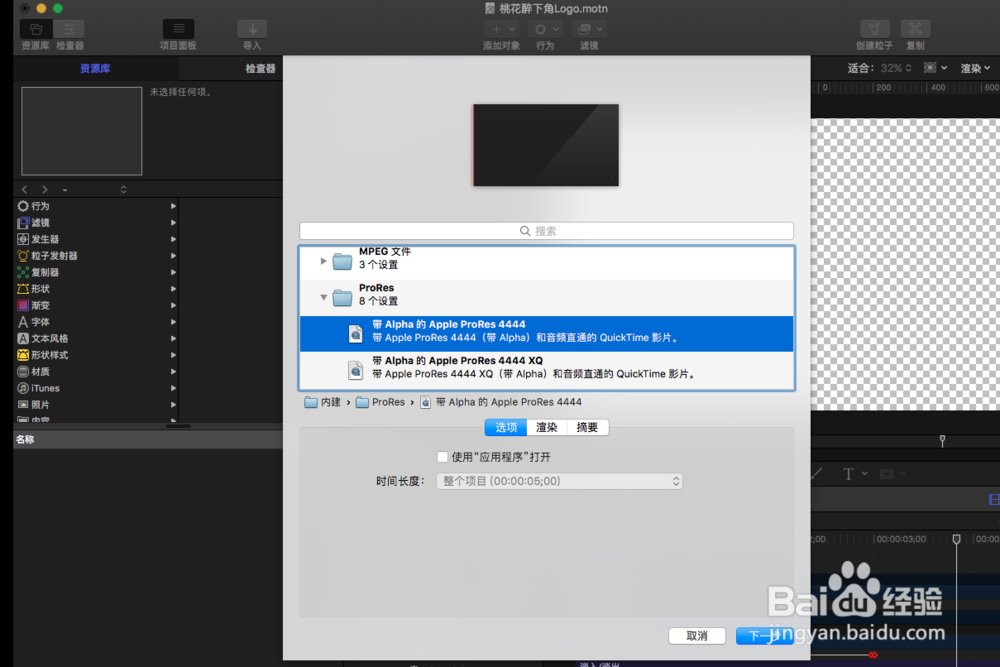
Task: Click the export preview thumbnail
Action: (x=546, y=145)
